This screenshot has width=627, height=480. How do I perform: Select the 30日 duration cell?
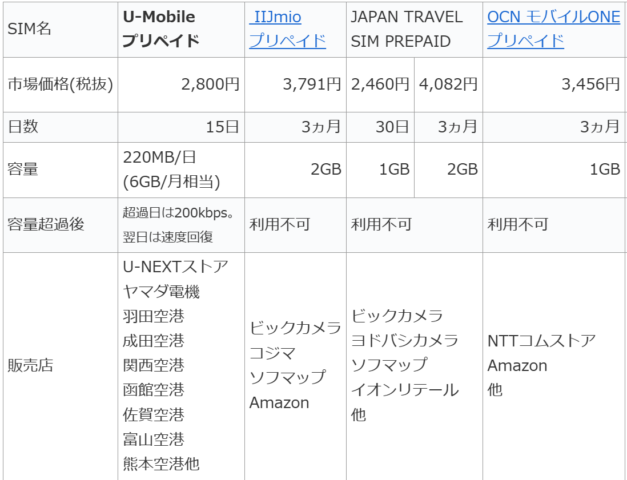(380, 127)
